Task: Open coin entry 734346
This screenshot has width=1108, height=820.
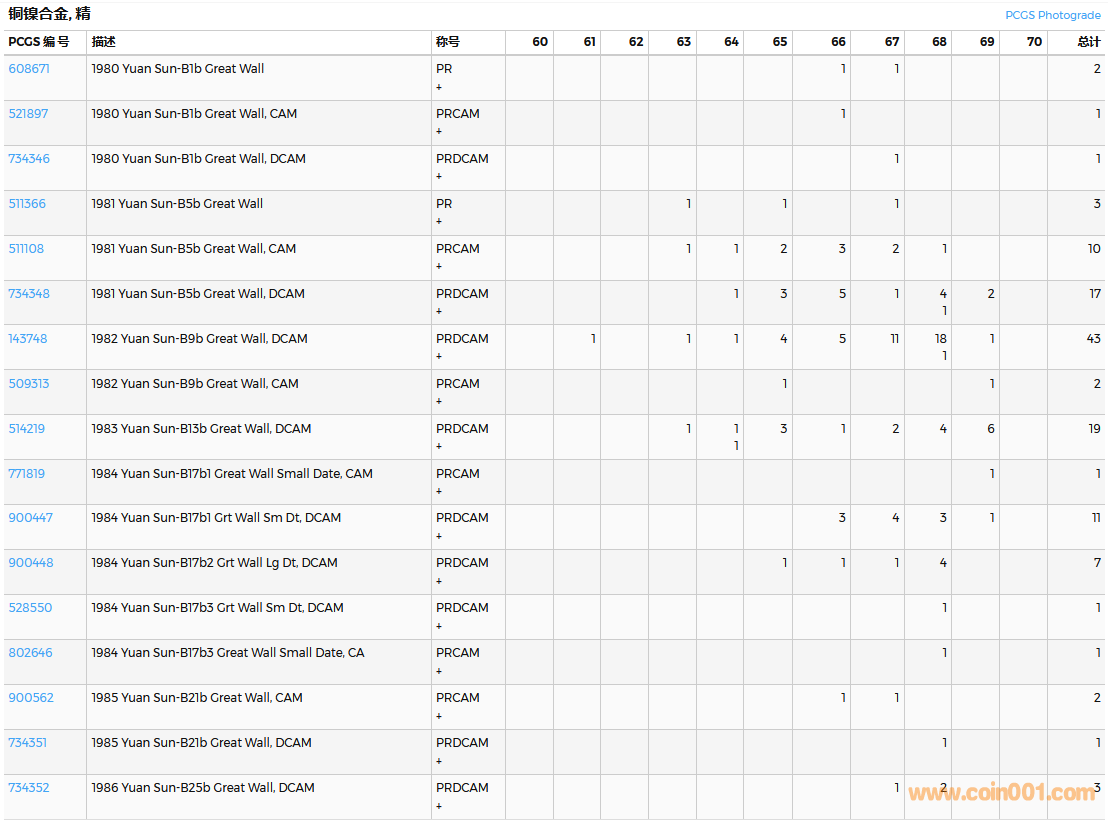Action: tap(29, 159)
